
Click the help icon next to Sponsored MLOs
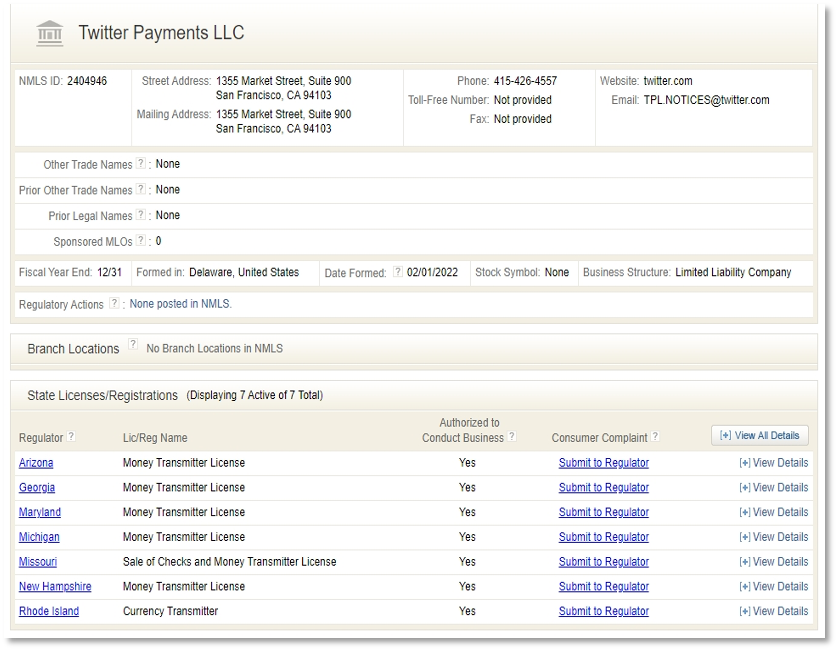tap(141, 241)
